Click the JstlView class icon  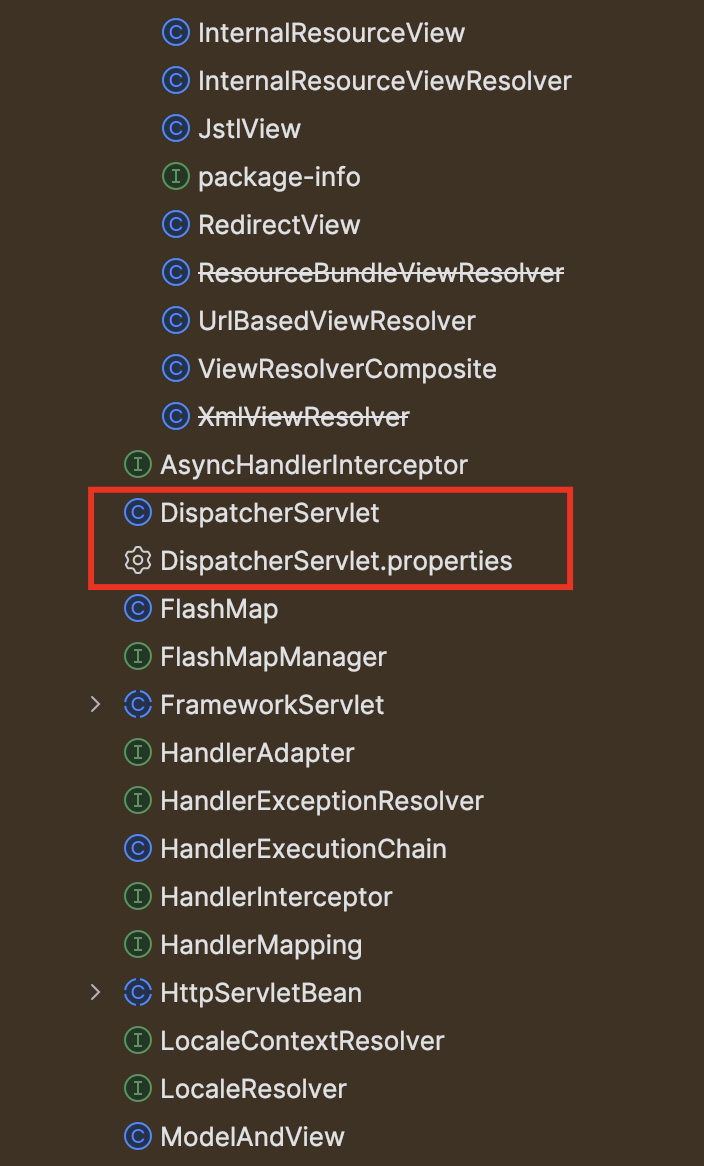(175, 129)
